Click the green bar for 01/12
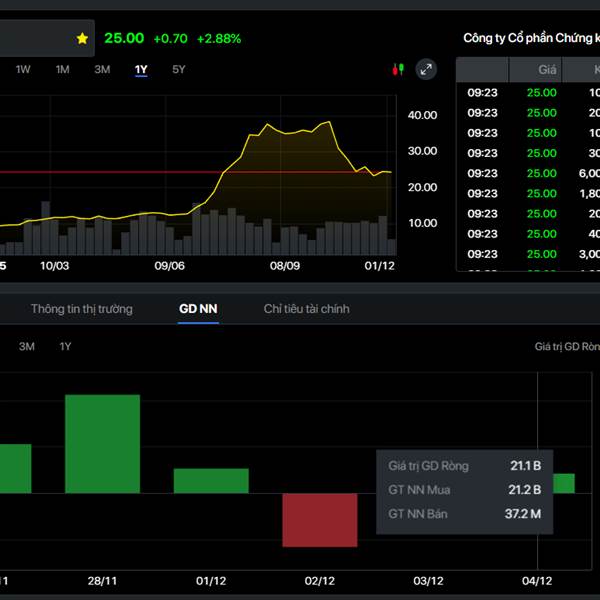 (x=210, y=481)
